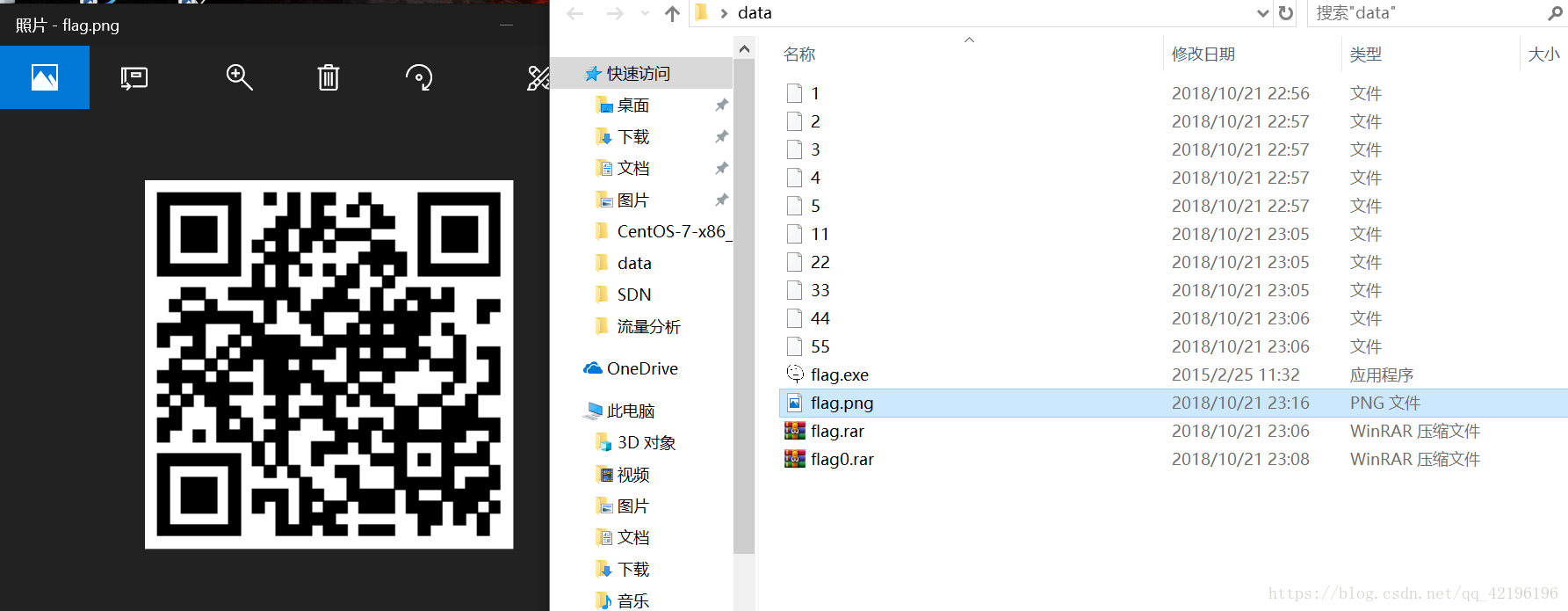This screenshot has height=611, width=1568.
Task: Click the search magnifier icon
Action: (x=1555, y=13)
